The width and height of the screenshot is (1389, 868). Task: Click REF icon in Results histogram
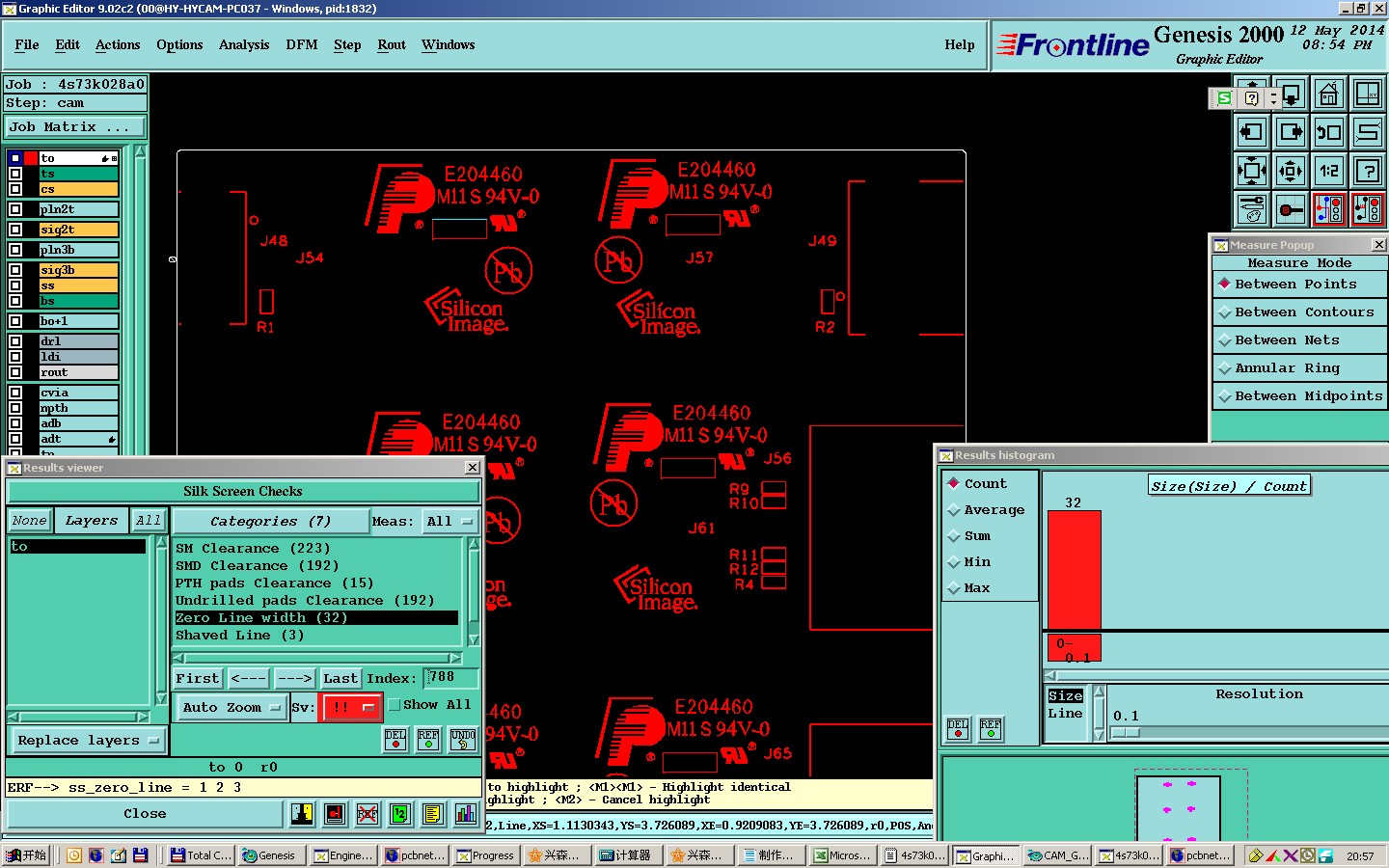click(991, 729)
